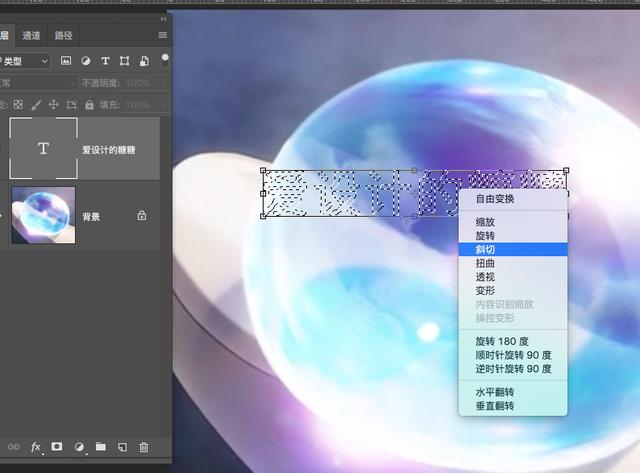This screenshot has height=473, width=640.
Task: Choose 扭曲 in context menu
Action: pyautogui.click(x=513, y=263)
